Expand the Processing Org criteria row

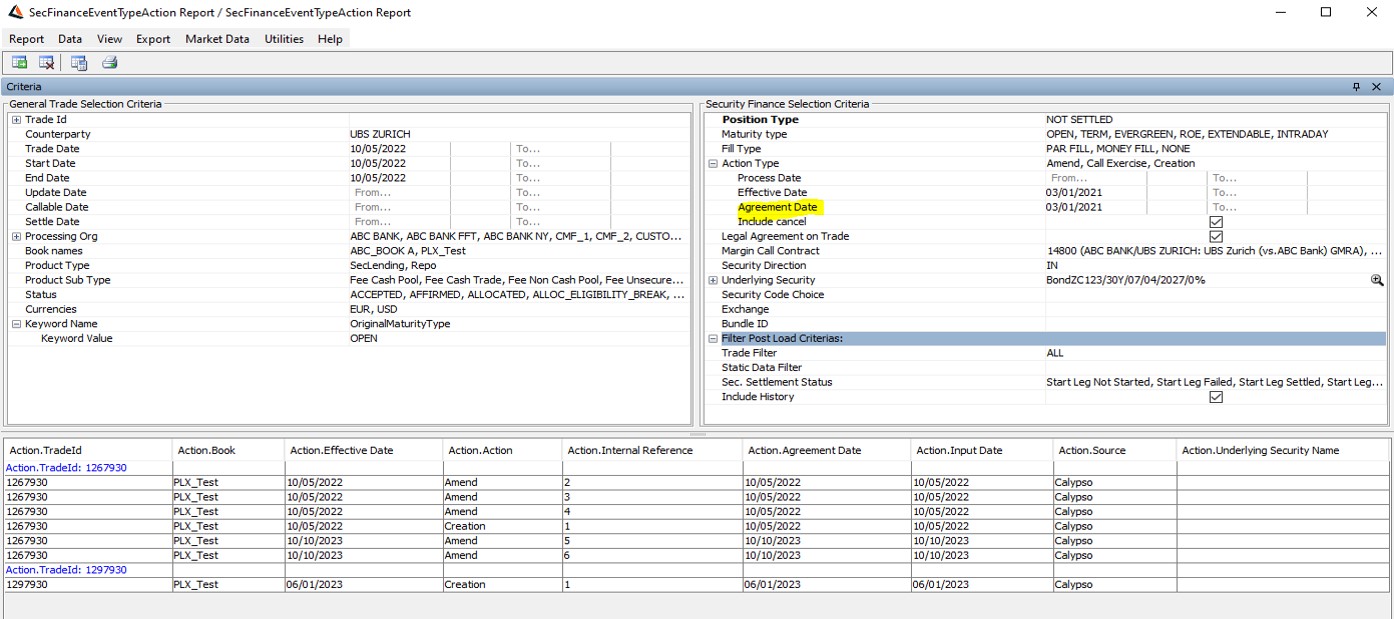(16, 237)
